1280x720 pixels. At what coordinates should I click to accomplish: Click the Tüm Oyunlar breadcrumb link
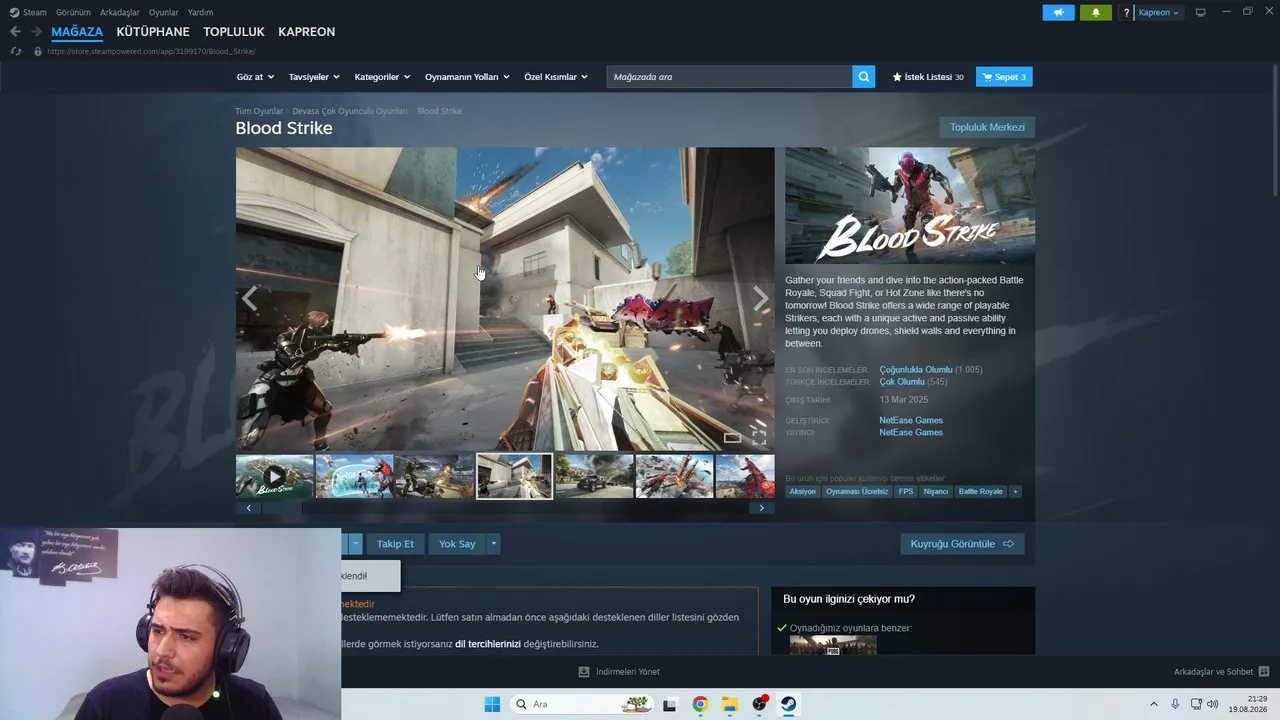259,111
